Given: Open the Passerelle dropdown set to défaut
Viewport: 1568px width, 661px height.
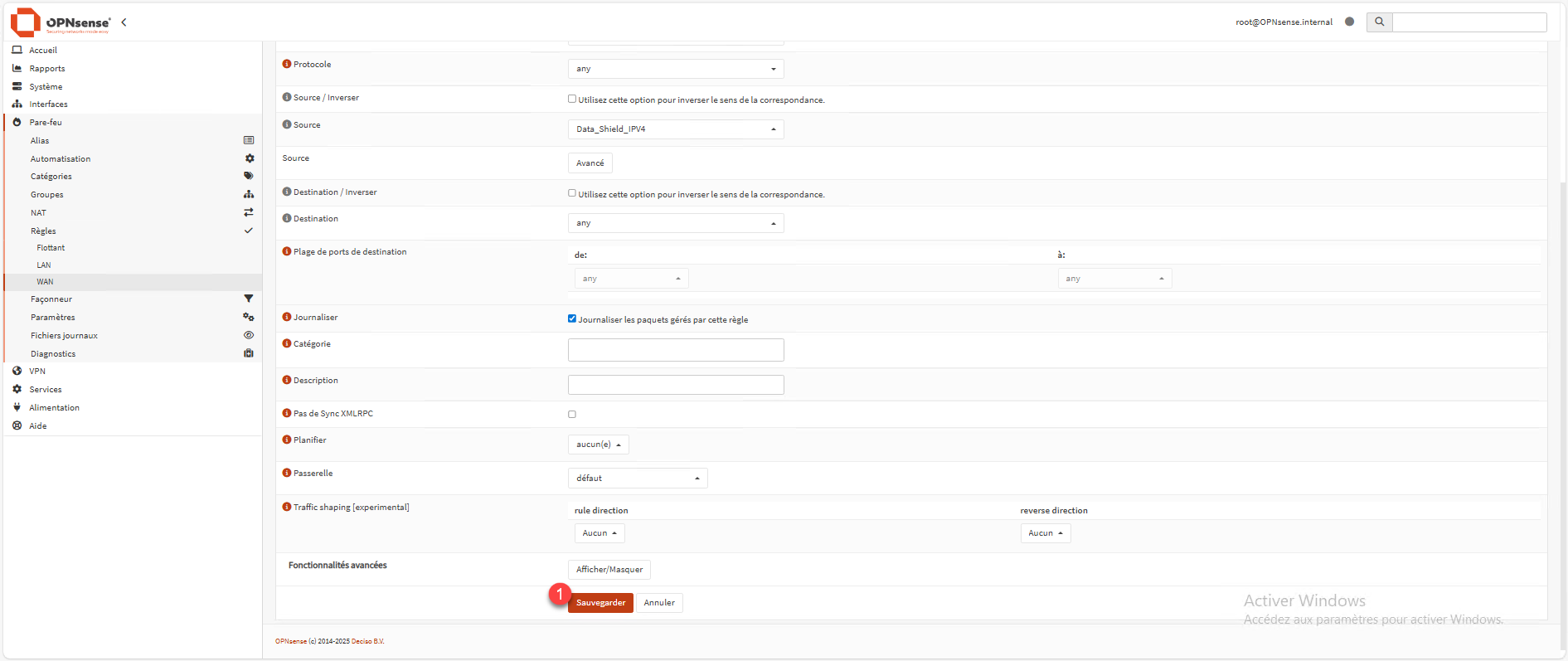Looking at the screenshot, I should point(637,479).
